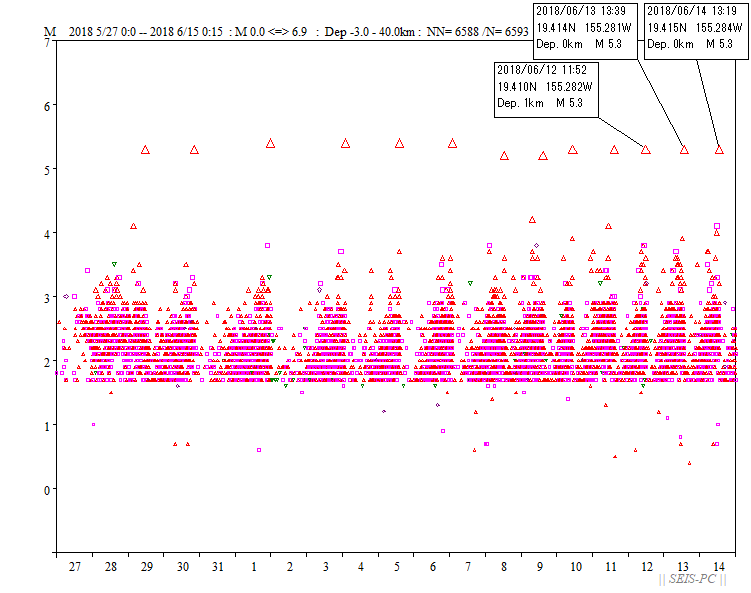This screenshot has height=593, width=751.
Task: Click the y-axis label '5'
Action: [x=47, y=171]
